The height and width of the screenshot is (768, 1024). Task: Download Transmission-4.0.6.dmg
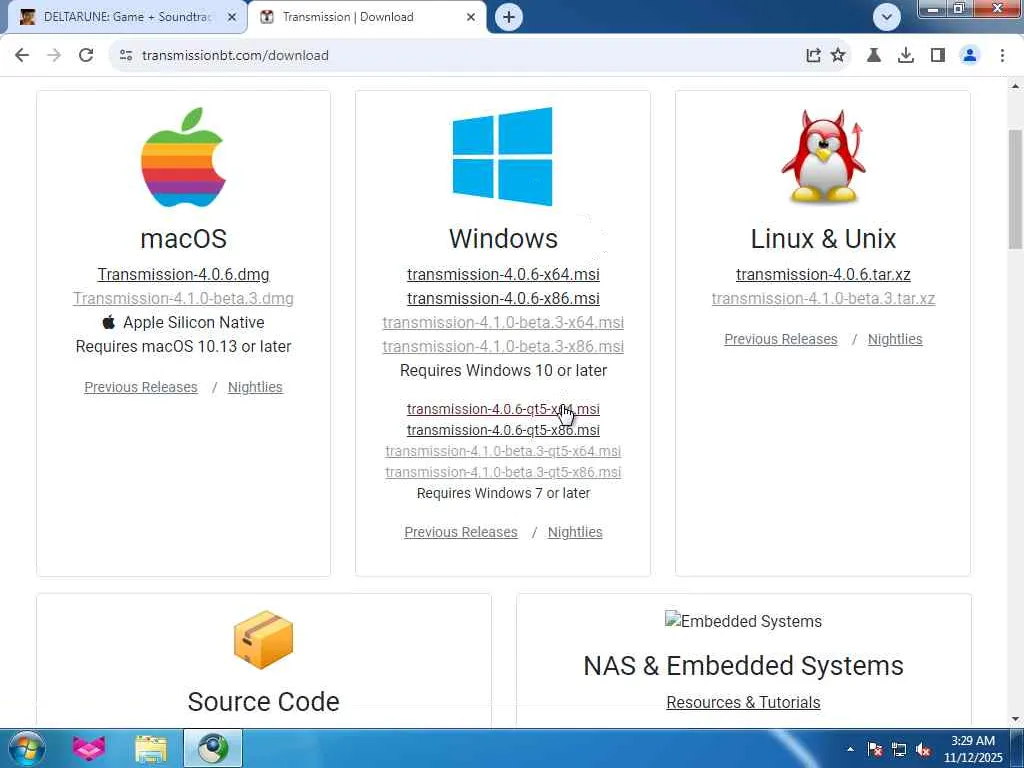click(184, 274)
